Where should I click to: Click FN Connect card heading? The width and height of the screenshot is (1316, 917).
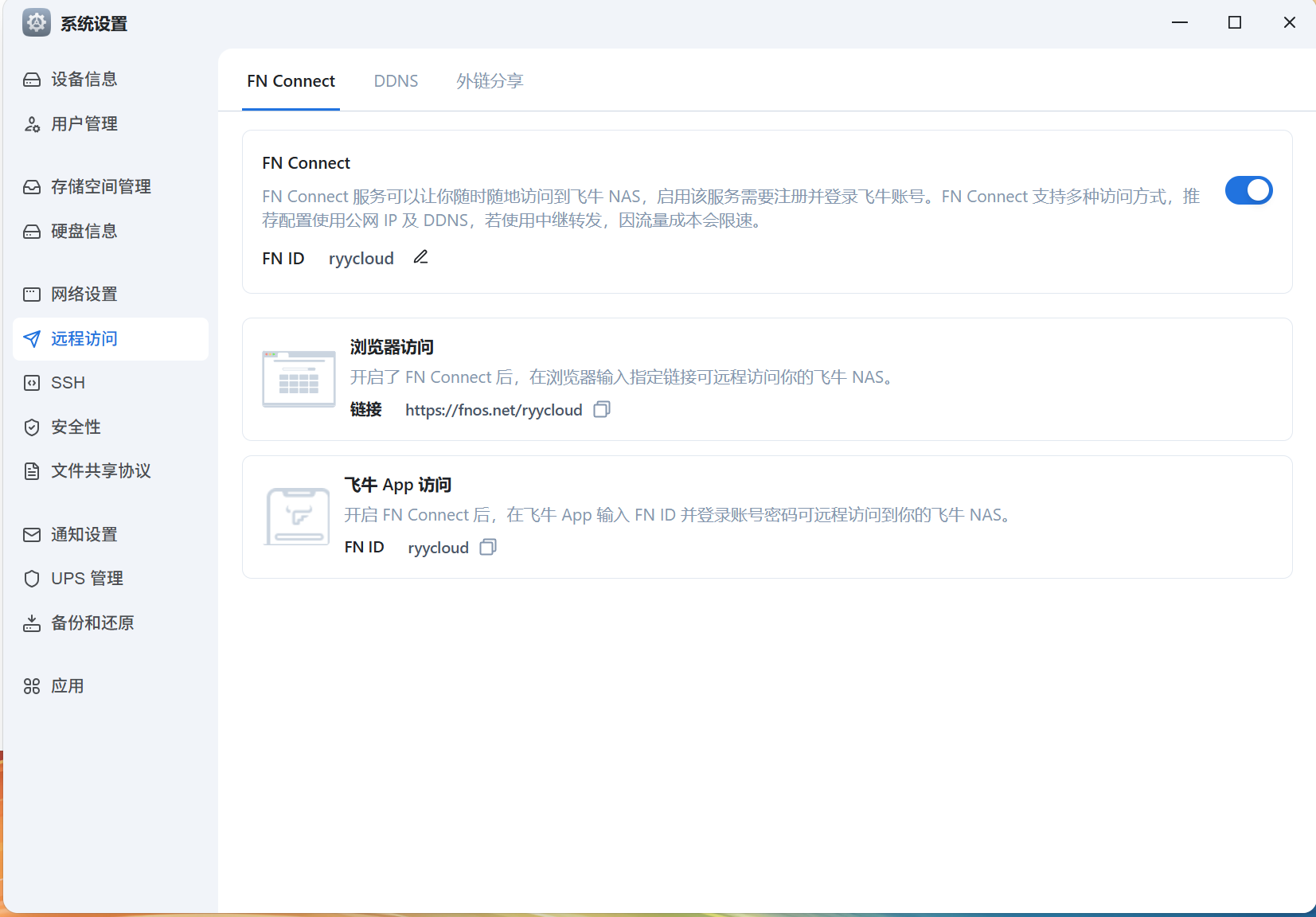[x=306, y=163]
